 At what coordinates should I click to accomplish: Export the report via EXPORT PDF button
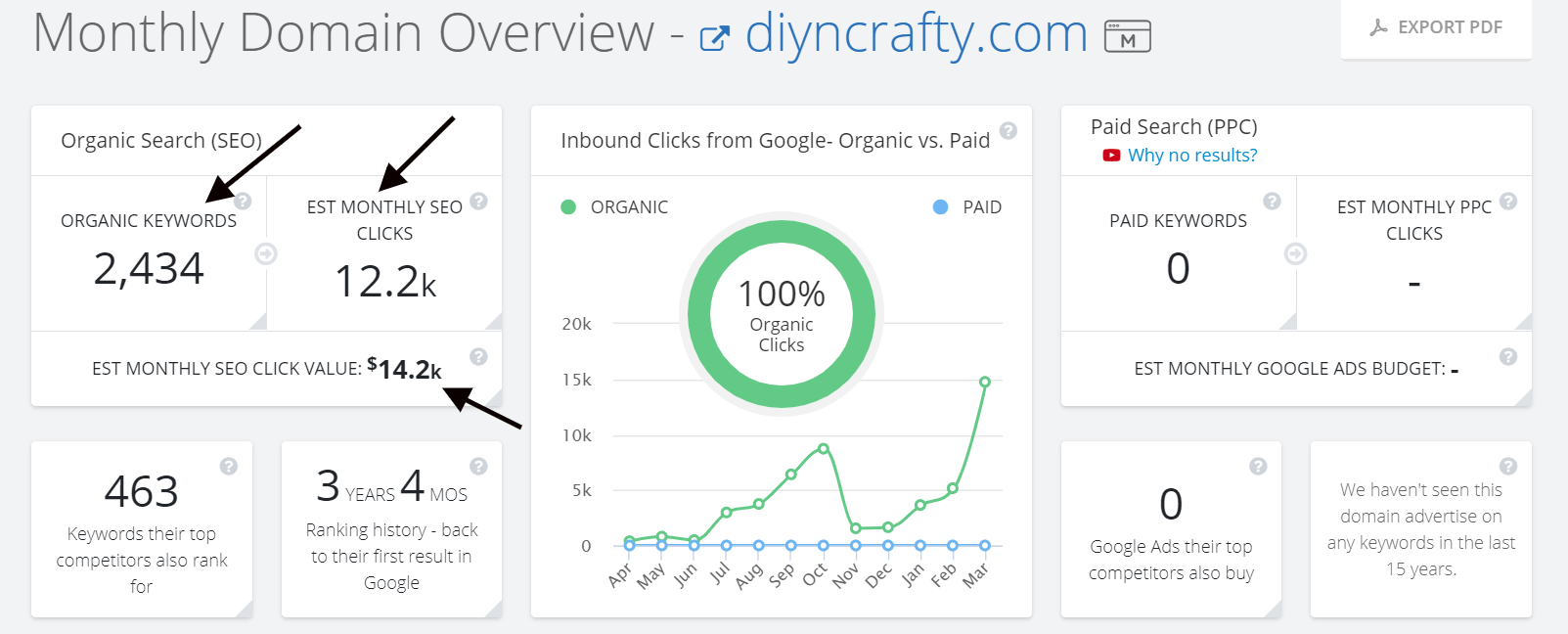click(1436, 27)
